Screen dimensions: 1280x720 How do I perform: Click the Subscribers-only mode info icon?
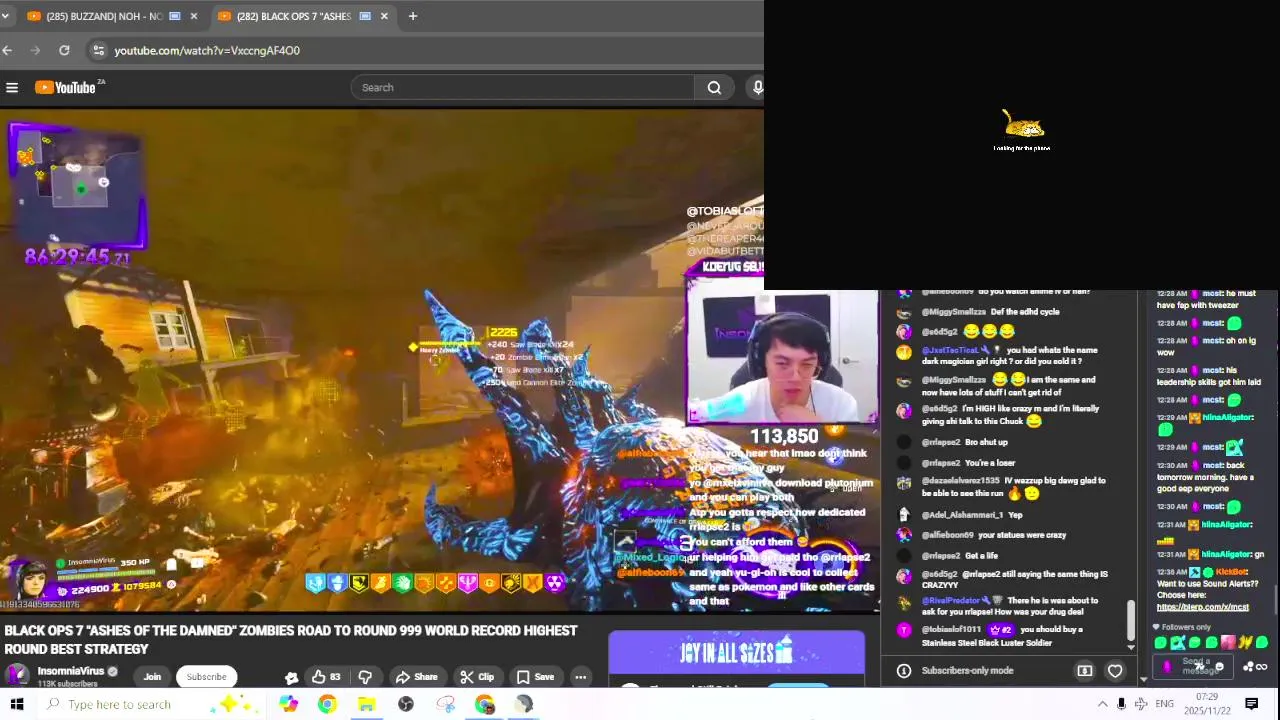tap(903, 671)
